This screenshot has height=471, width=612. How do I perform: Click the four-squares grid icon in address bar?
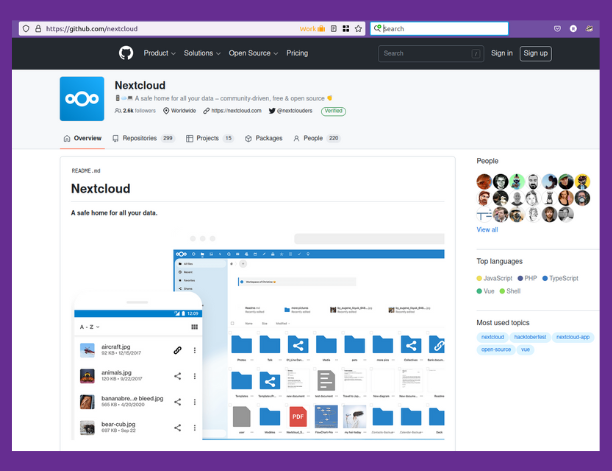pos(346,28)
